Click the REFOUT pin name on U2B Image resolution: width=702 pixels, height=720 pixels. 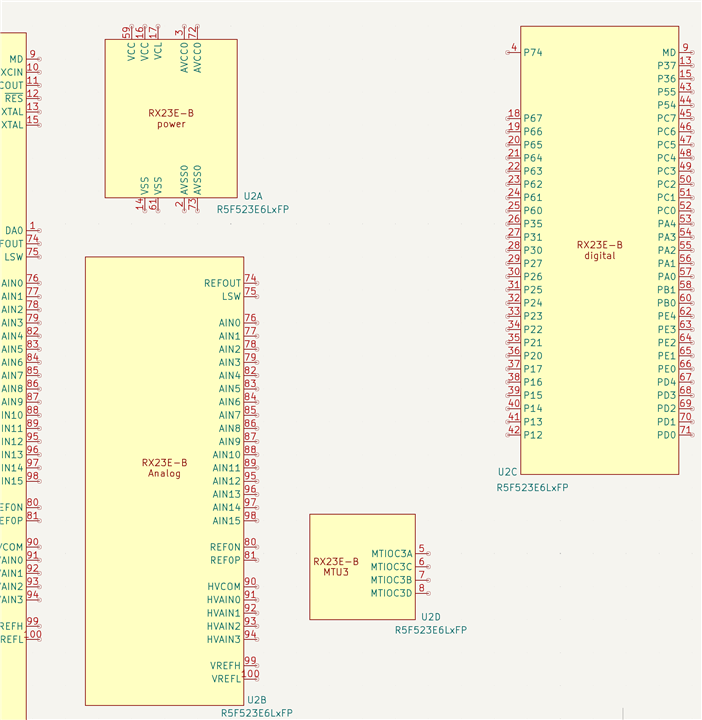pos(223,283)
